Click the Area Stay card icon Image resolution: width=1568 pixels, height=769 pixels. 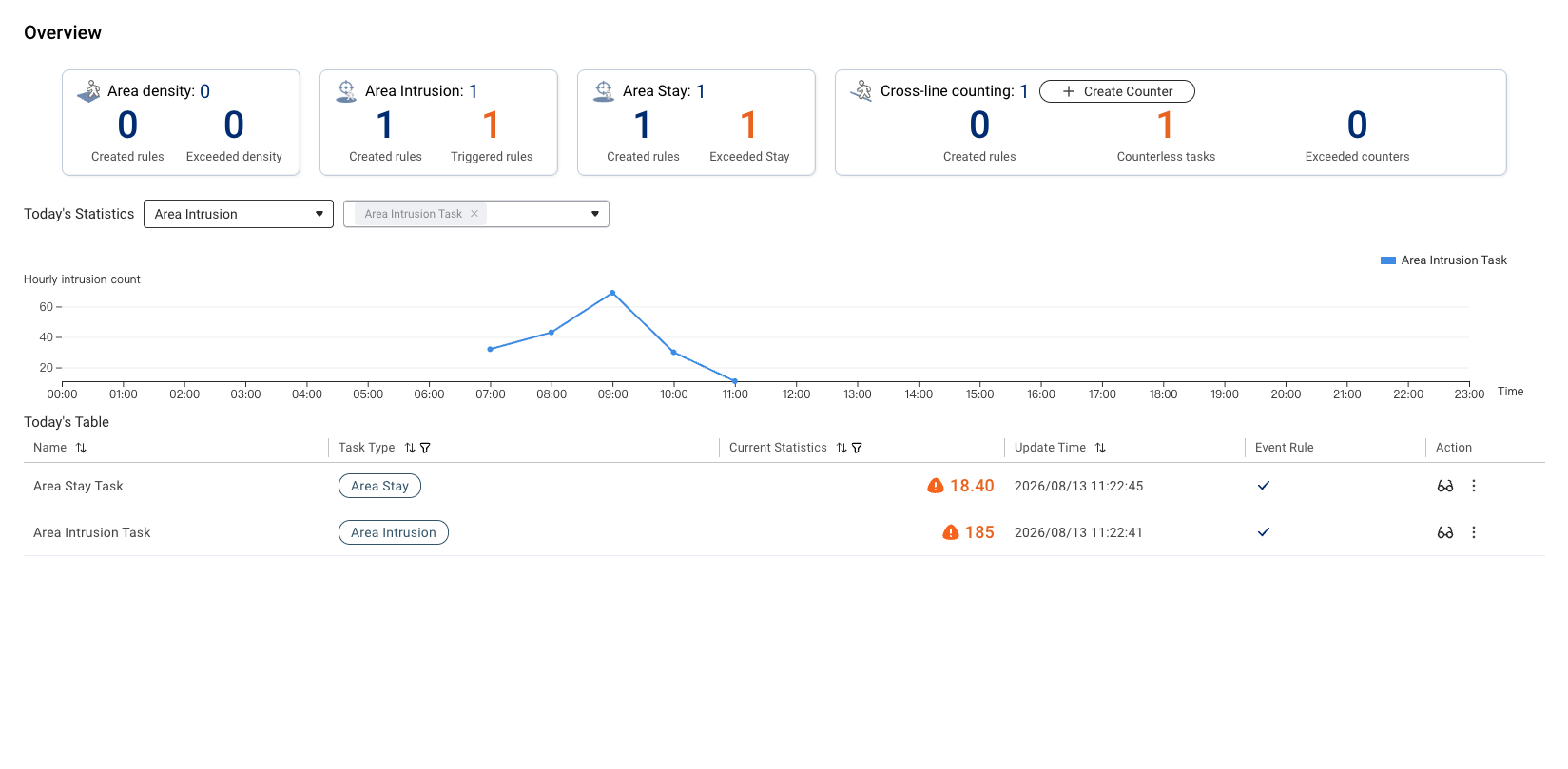604,91
